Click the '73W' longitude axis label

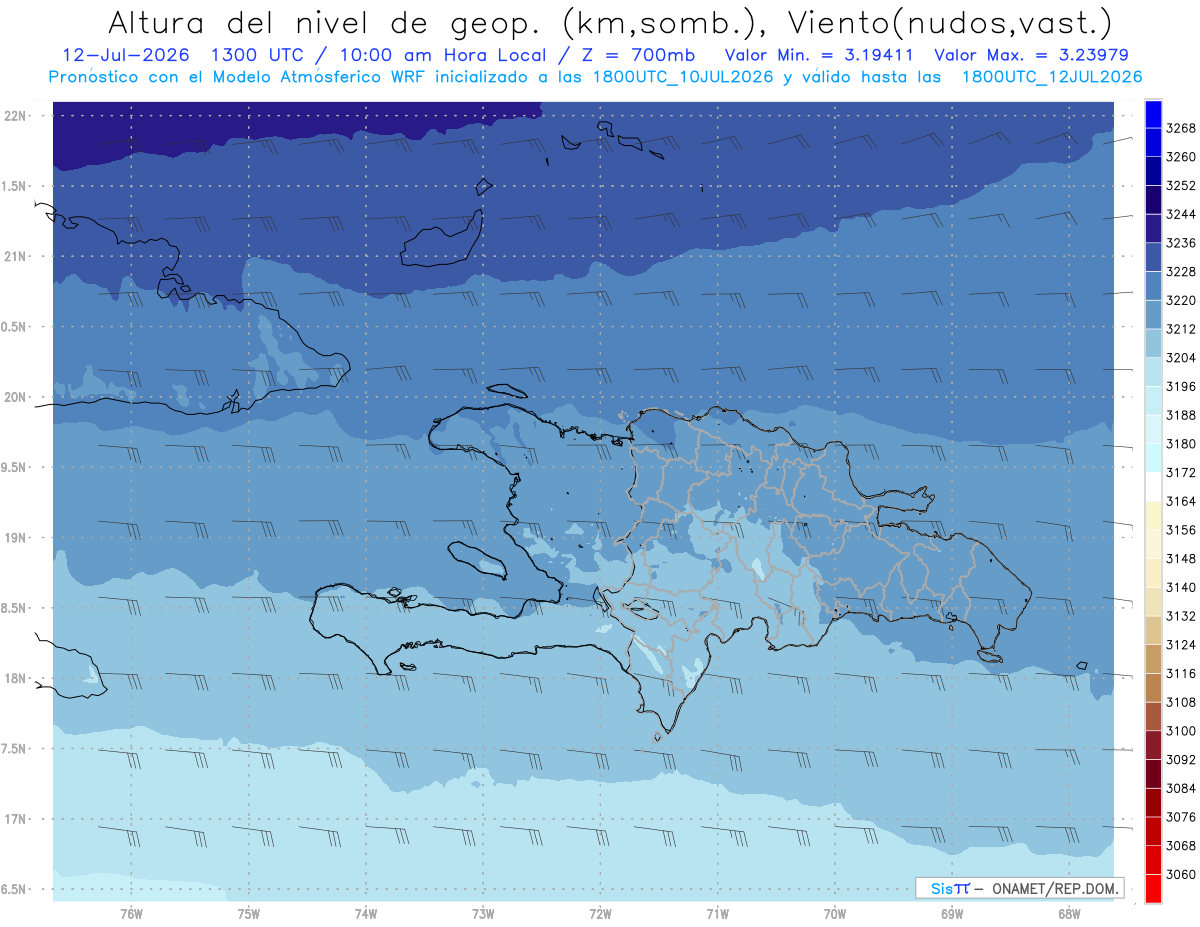[x=483, y=914]
